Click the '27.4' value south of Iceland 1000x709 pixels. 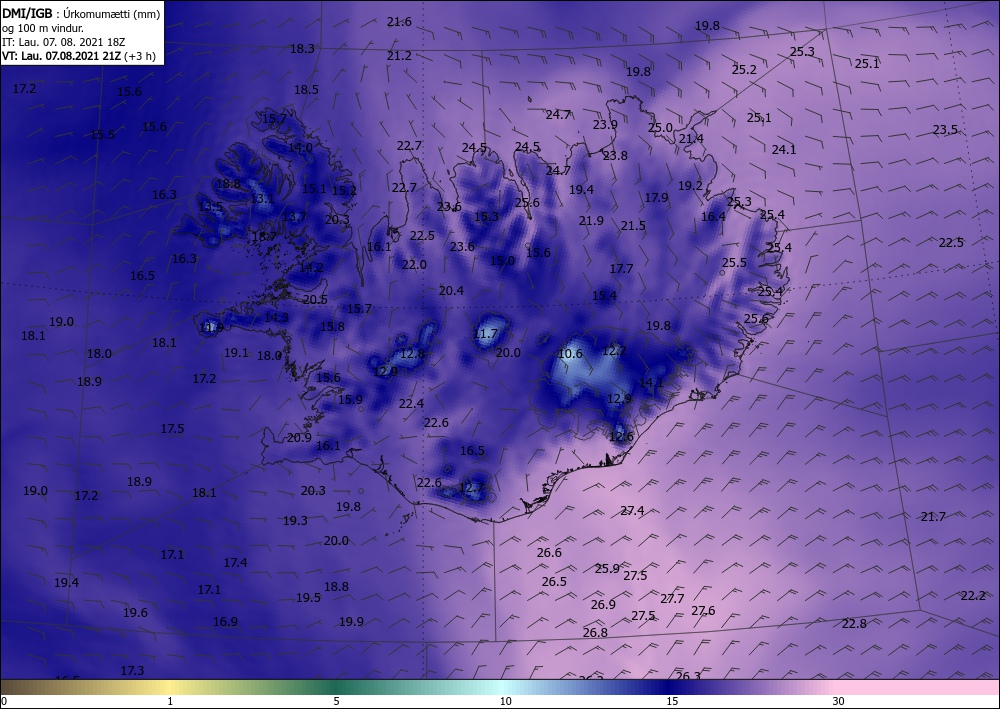(632, 510)
